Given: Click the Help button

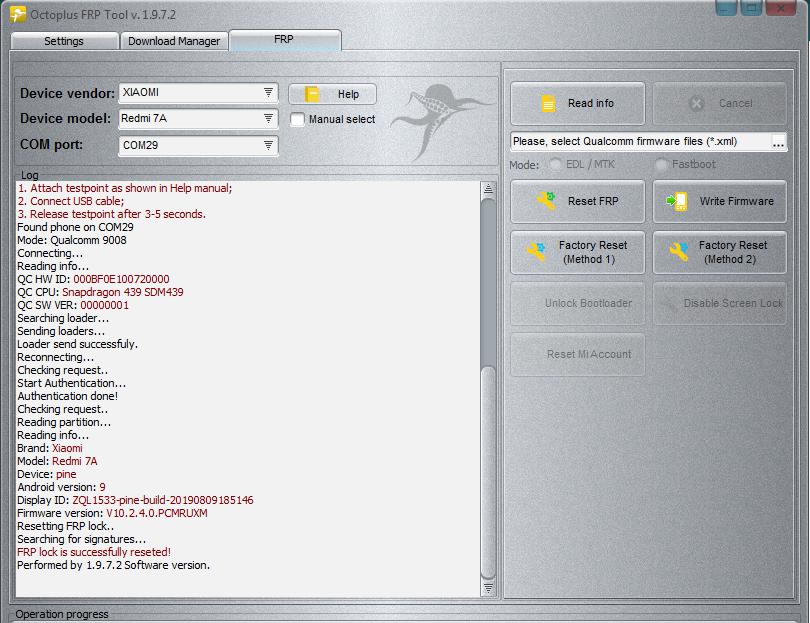Looking at the screenshot, I should (332, 94).
